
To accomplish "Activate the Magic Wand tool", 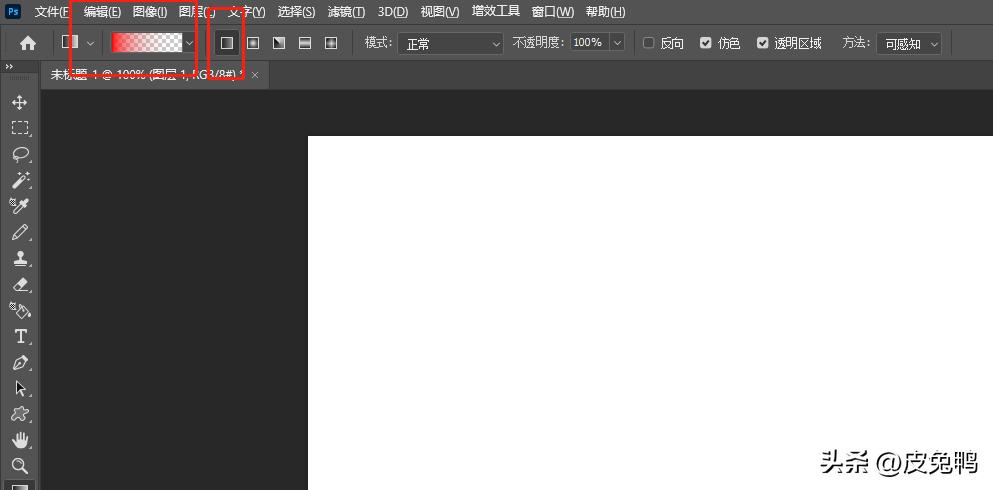I will click(19, 180).
